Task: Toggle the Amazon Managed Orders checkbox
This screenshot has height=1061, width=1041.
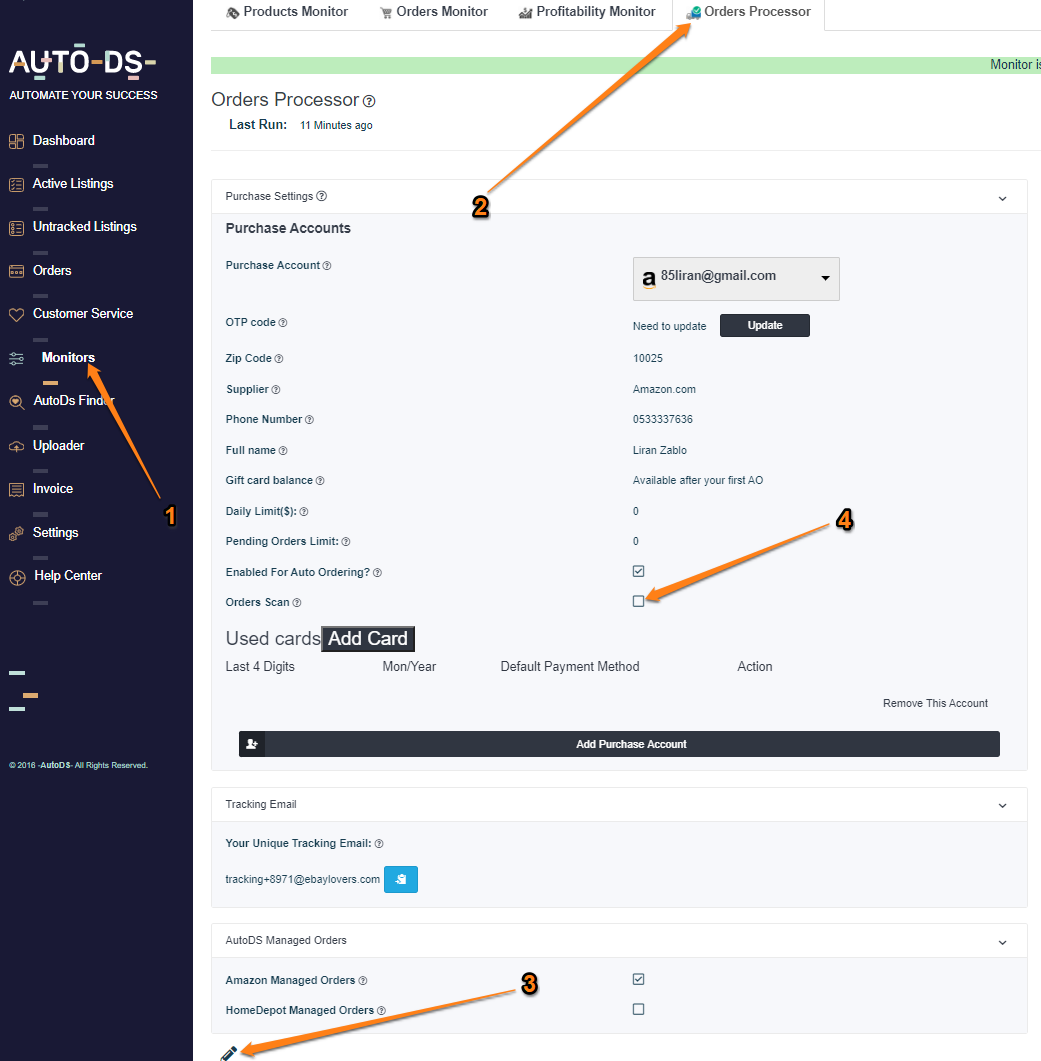Action: [638, 979]
